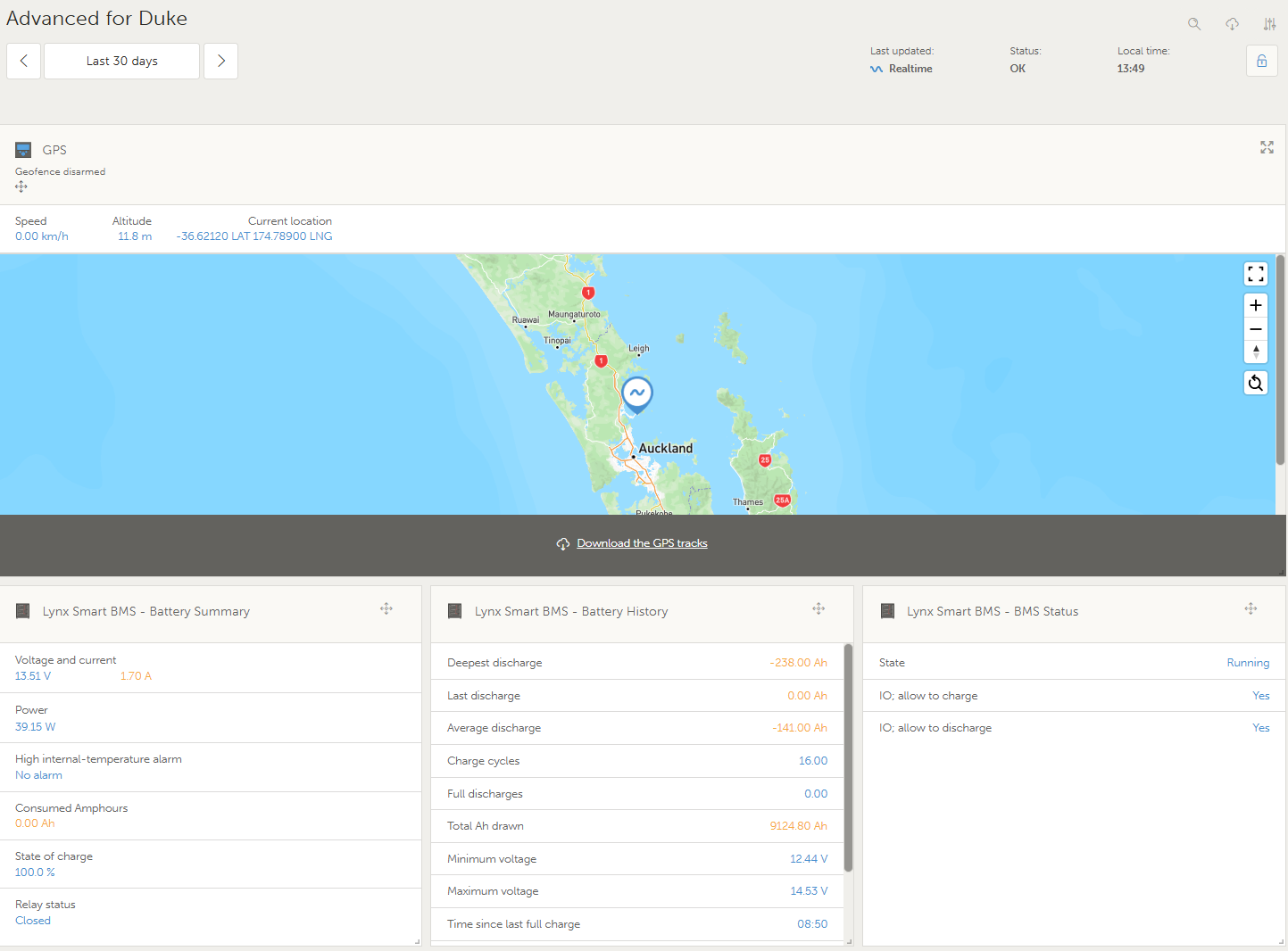Viewport: 1288px width, 951px height.
Task: Click the BMS State Running value
Action: [x=1248, y=663]
